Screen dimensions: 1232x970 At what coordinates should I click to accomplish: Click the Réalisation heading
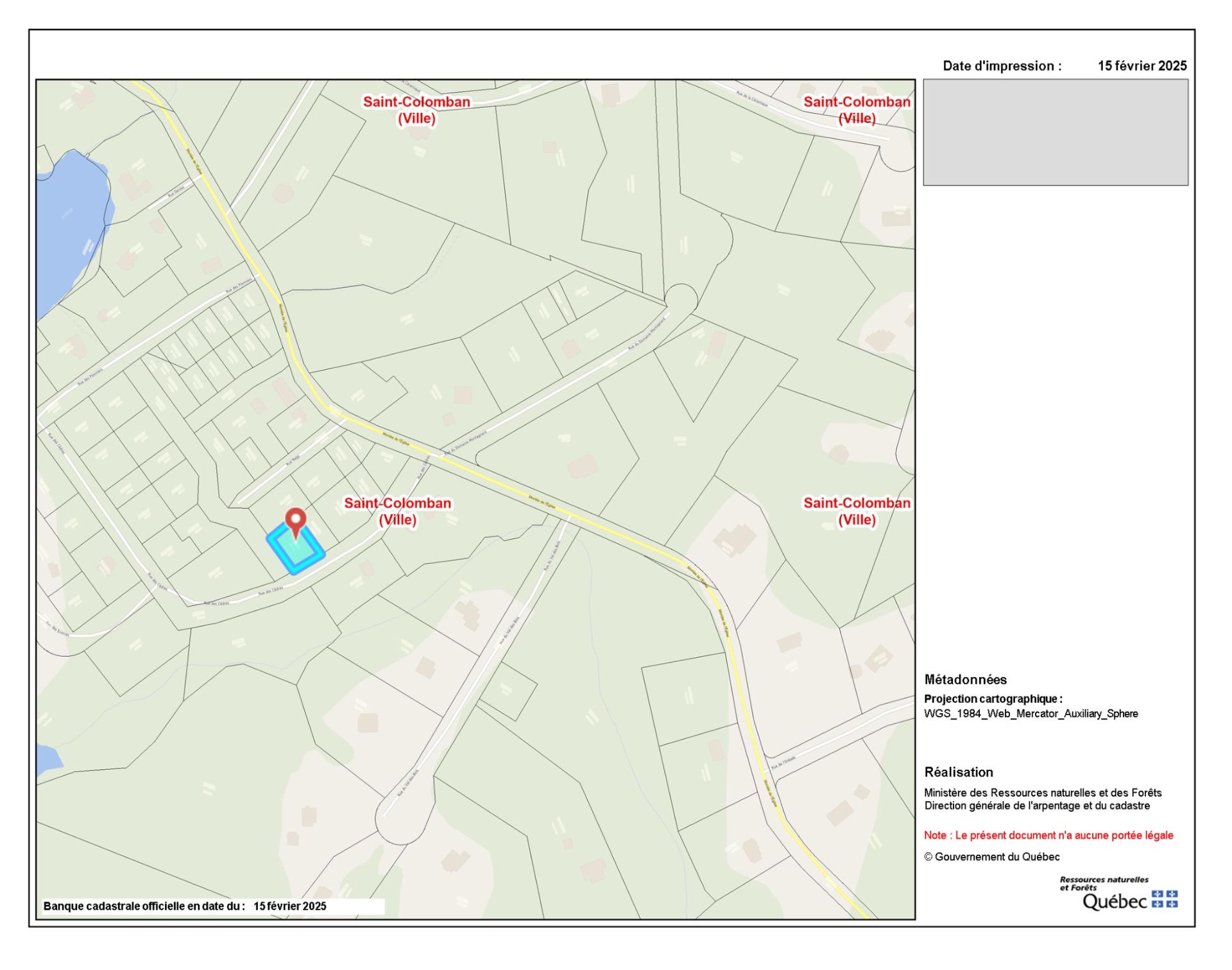click(x=958, y=772)
